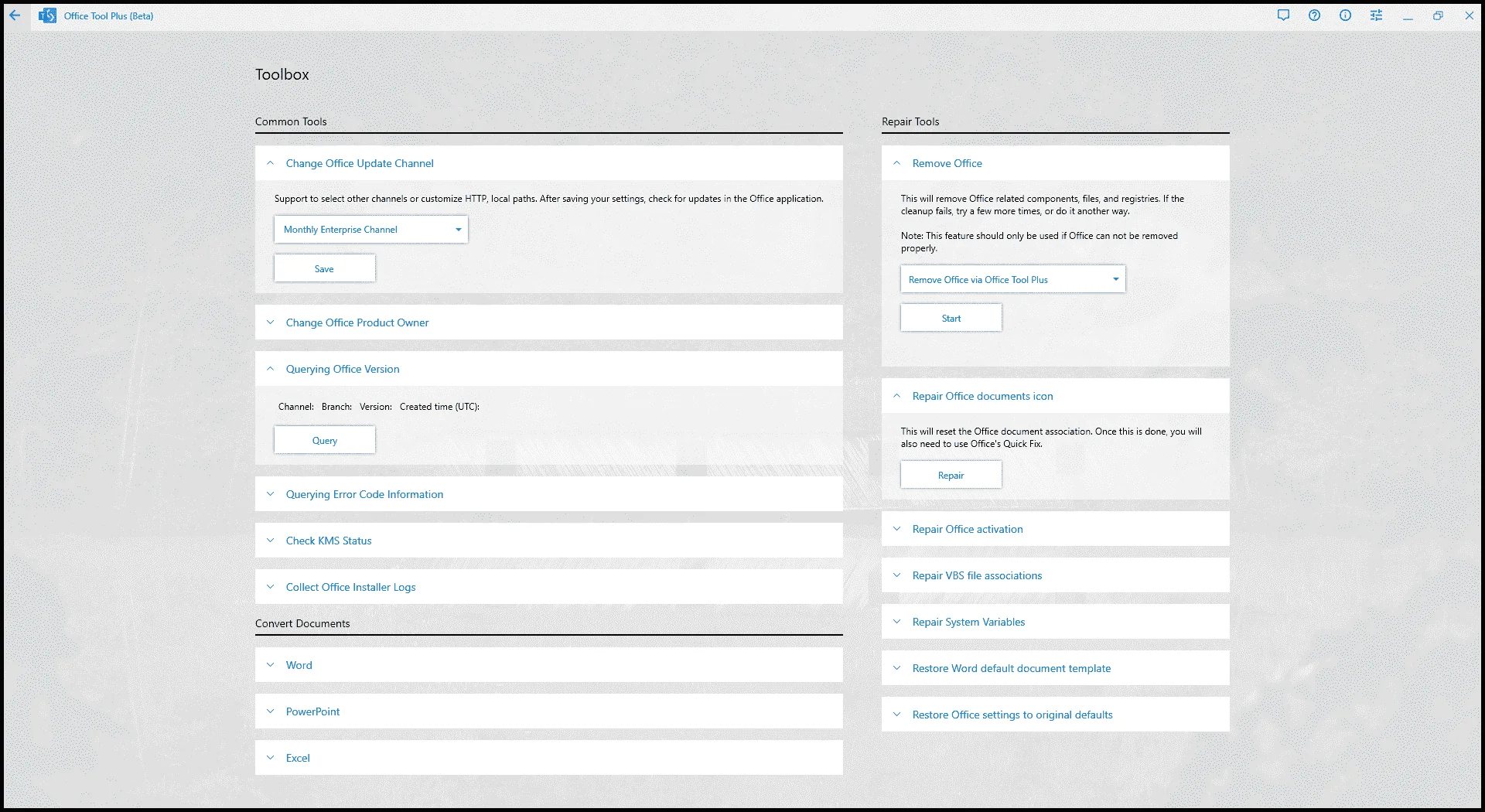Expand Restore Word default document template
The height and width of the screenshot is (812, 1485).
(x=1056, y=668)
